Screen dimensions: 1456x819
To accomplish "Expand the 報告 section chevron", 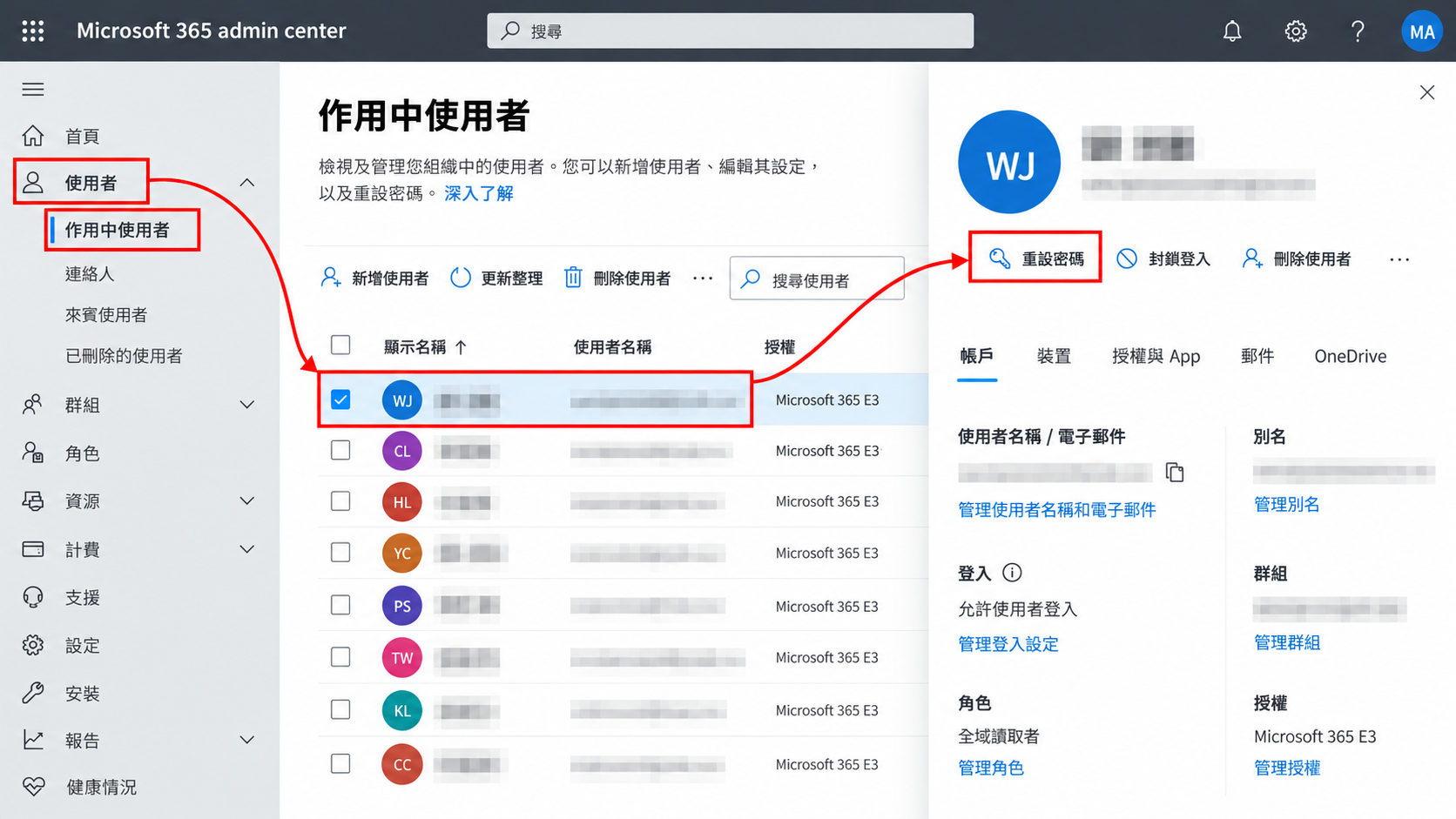I will pyautogui.click(x=247, y=740).
